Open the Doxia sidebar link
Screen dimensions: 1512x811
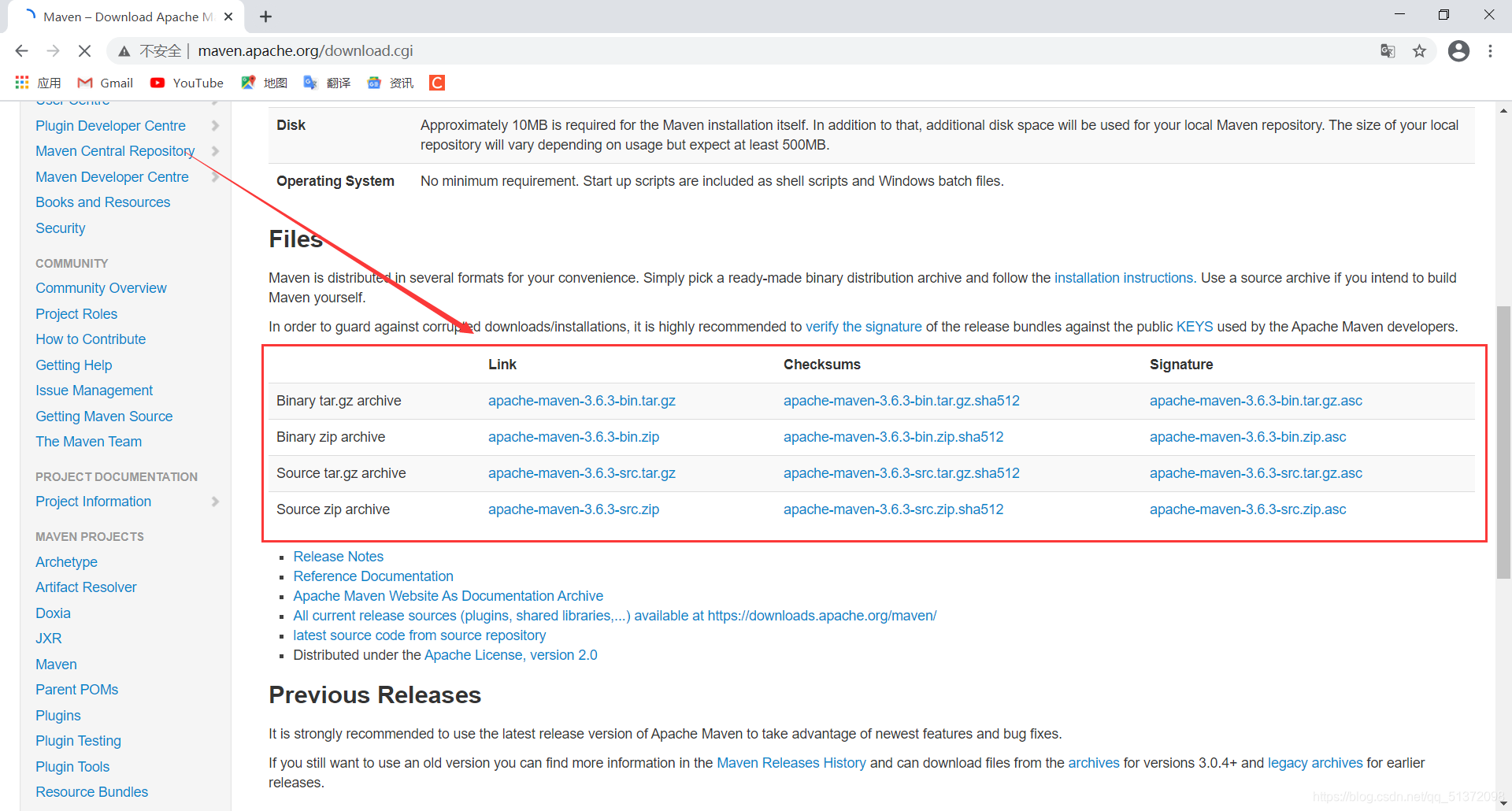tap(53, 613)
